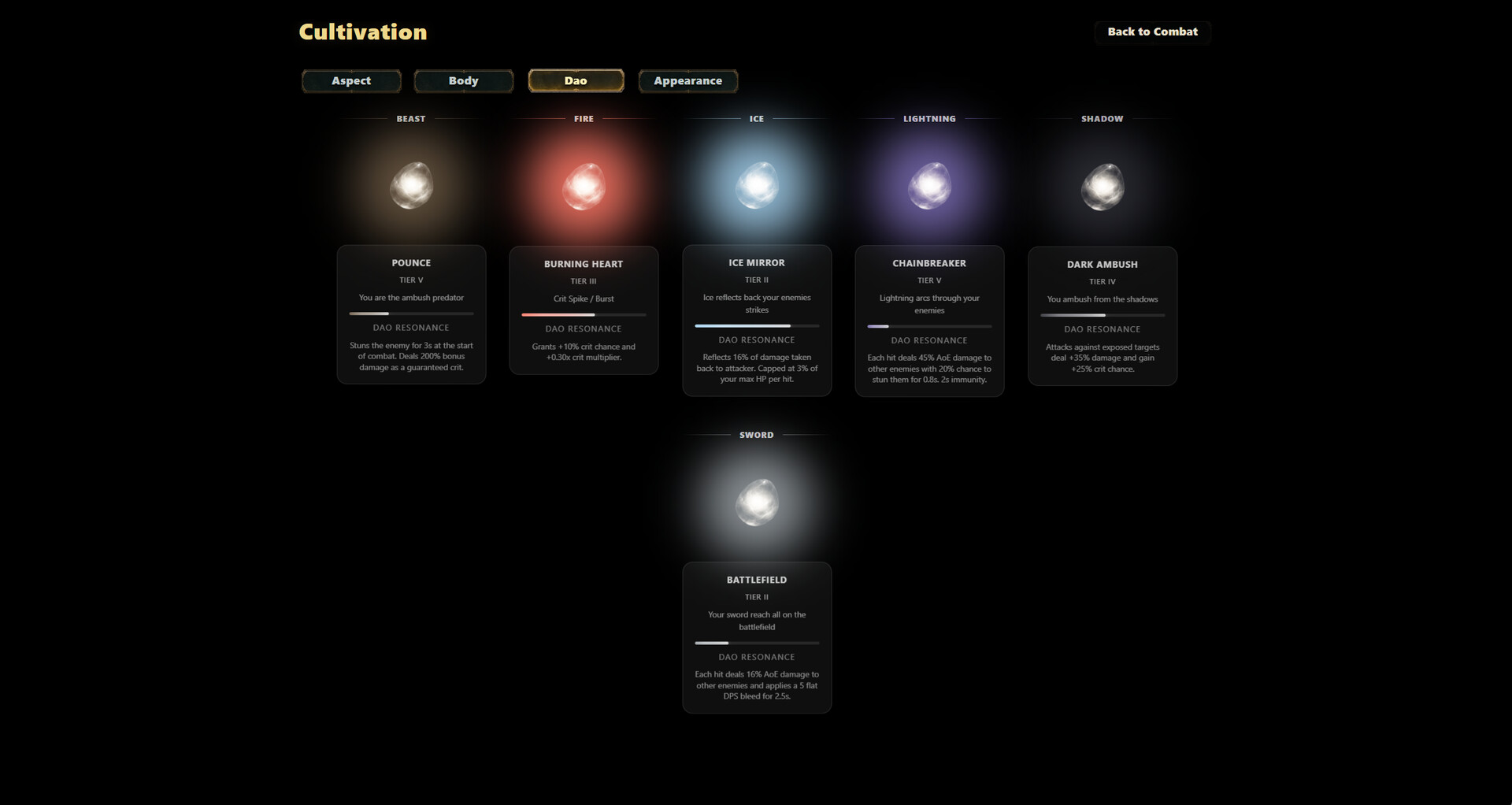Click 'Crit Spike / Burst' text
Screen dimensions: 1512x805
tap(584, 299)
